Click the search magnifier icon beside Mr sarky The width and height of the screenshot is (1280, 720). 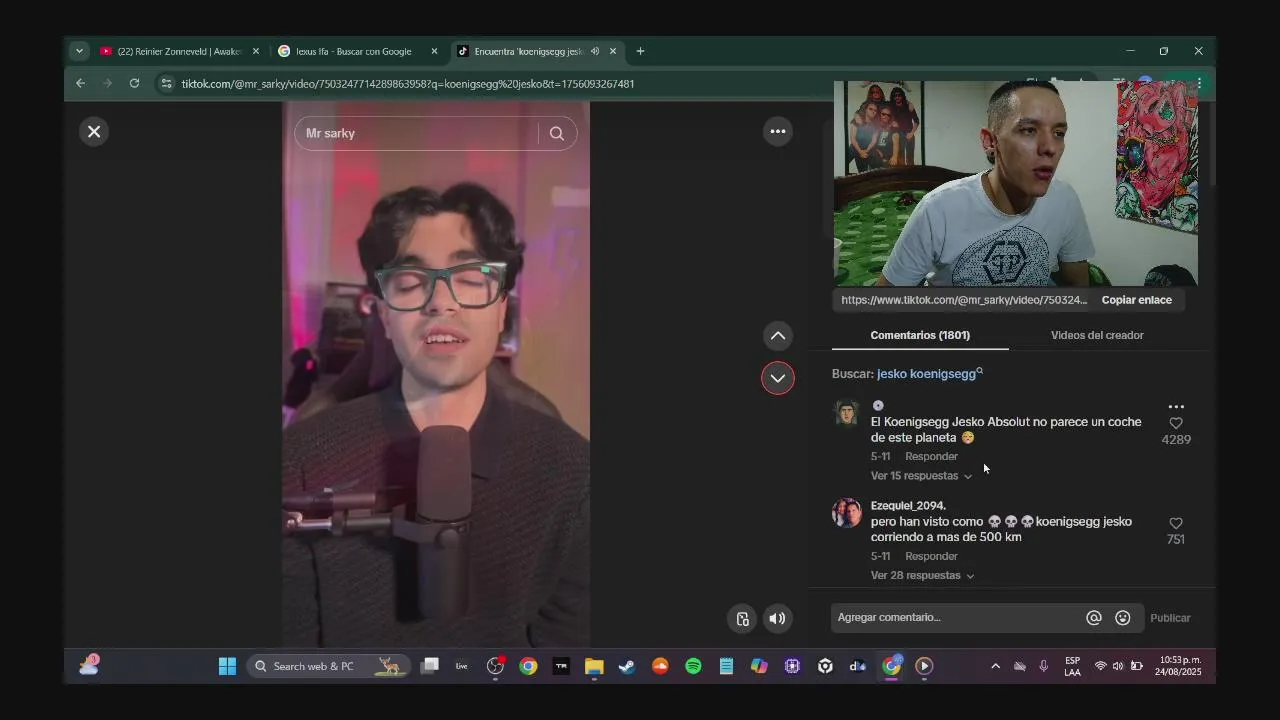557,133
